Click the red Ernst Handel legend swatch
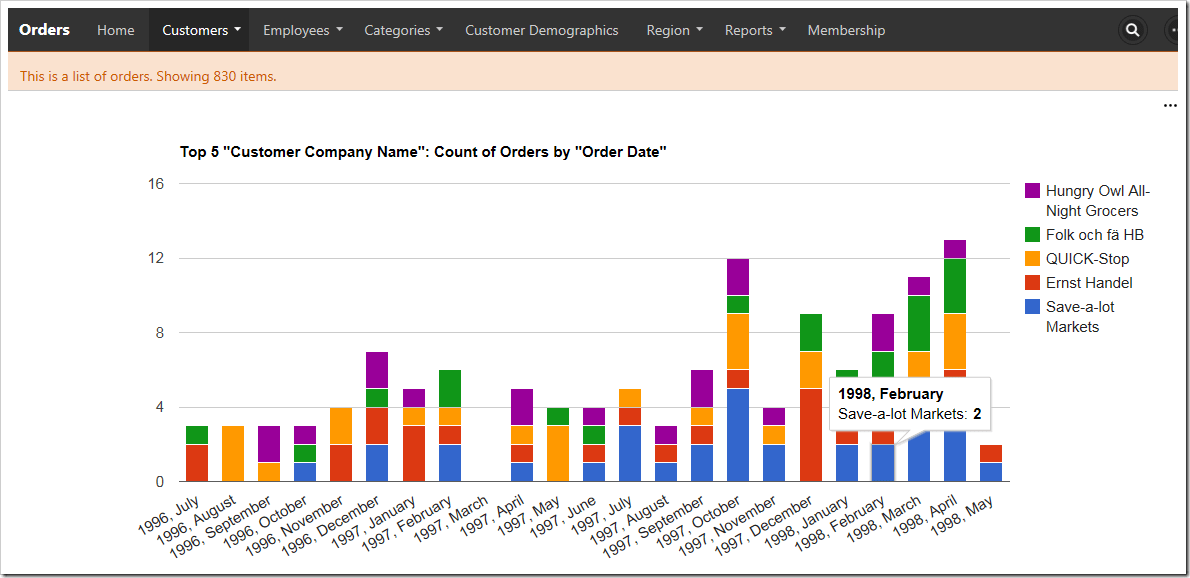Screen dimensions: 1190x578 (x=1032, y=283)
